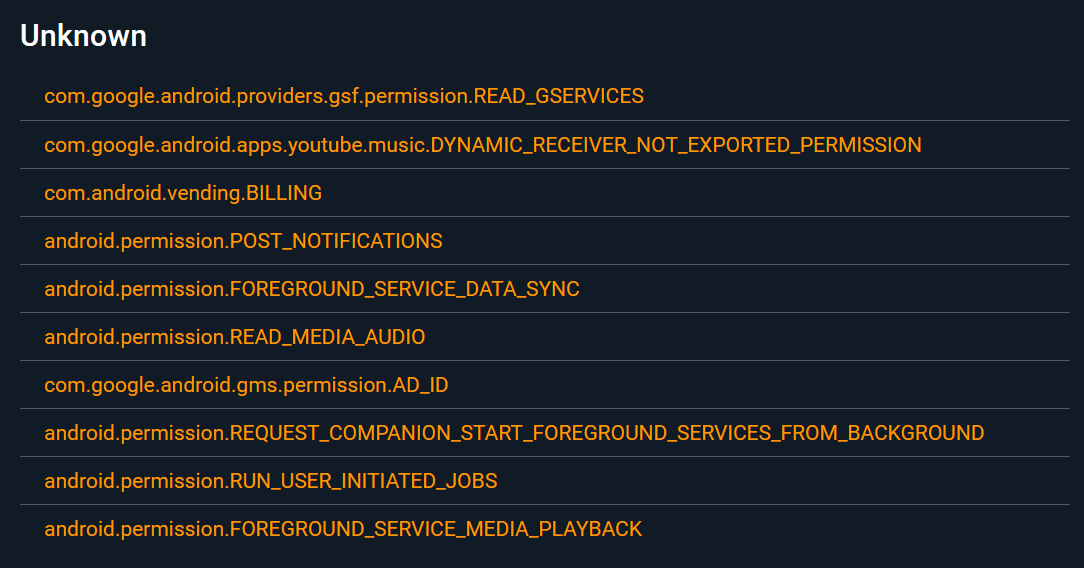Open the FOREGROUND_SERVICE_DATA_SYNC permission
Image resolution: width=1084 pixels, height=568 pixels.
(x=312, y=289)
